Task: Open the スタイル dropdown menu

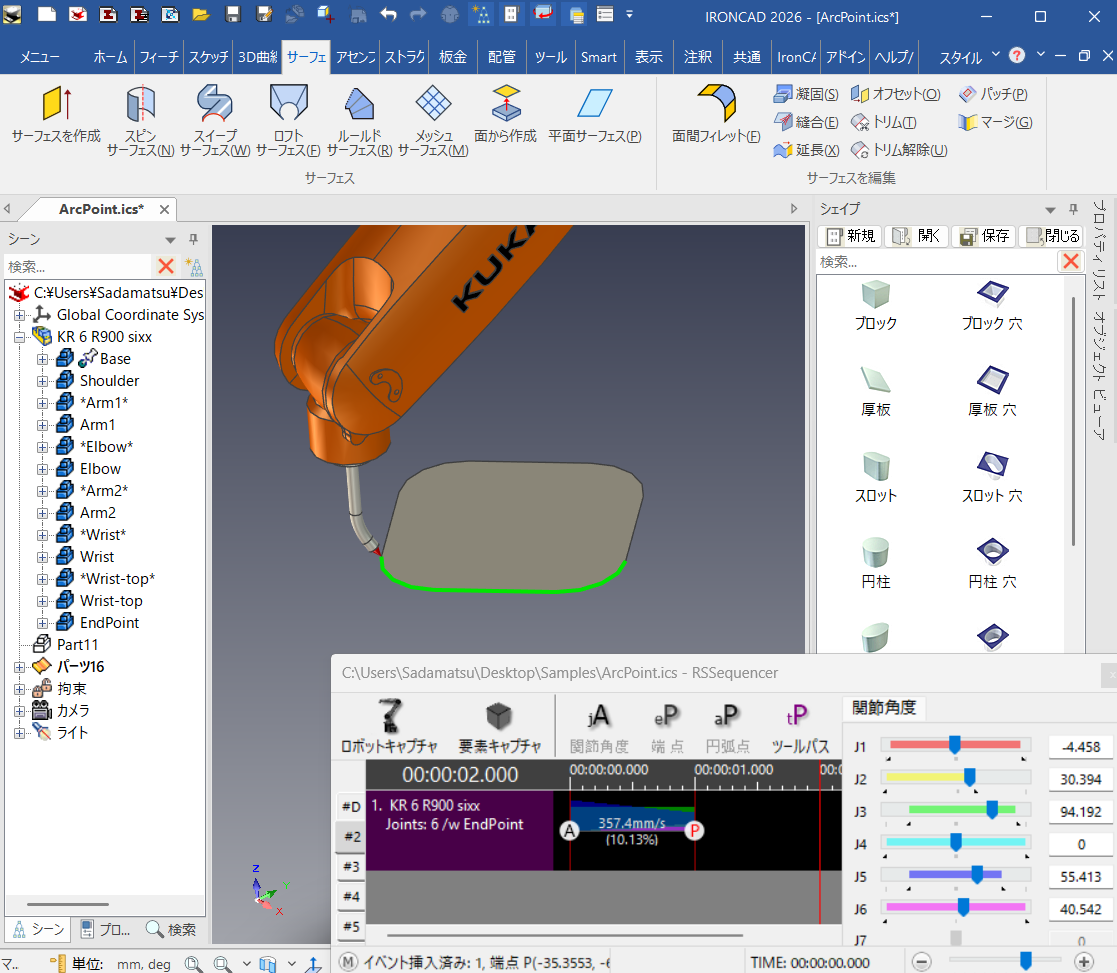Action: [x=969, y=56]
